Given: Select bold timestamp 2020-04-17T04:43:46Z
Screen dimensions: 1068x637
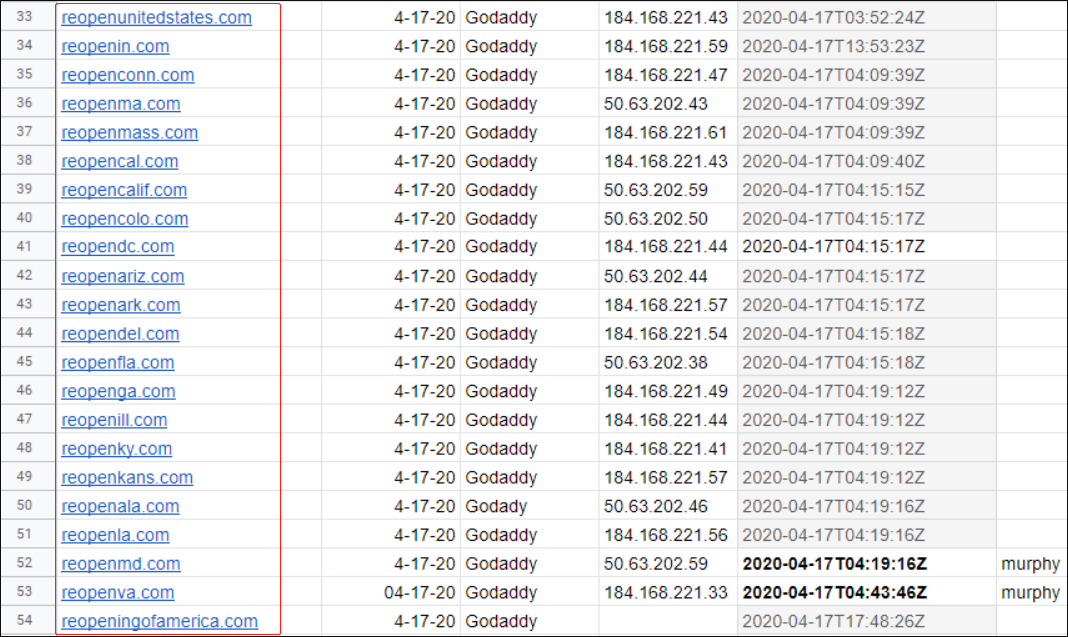Looking at the screenshot, I should tap(866, 593).
